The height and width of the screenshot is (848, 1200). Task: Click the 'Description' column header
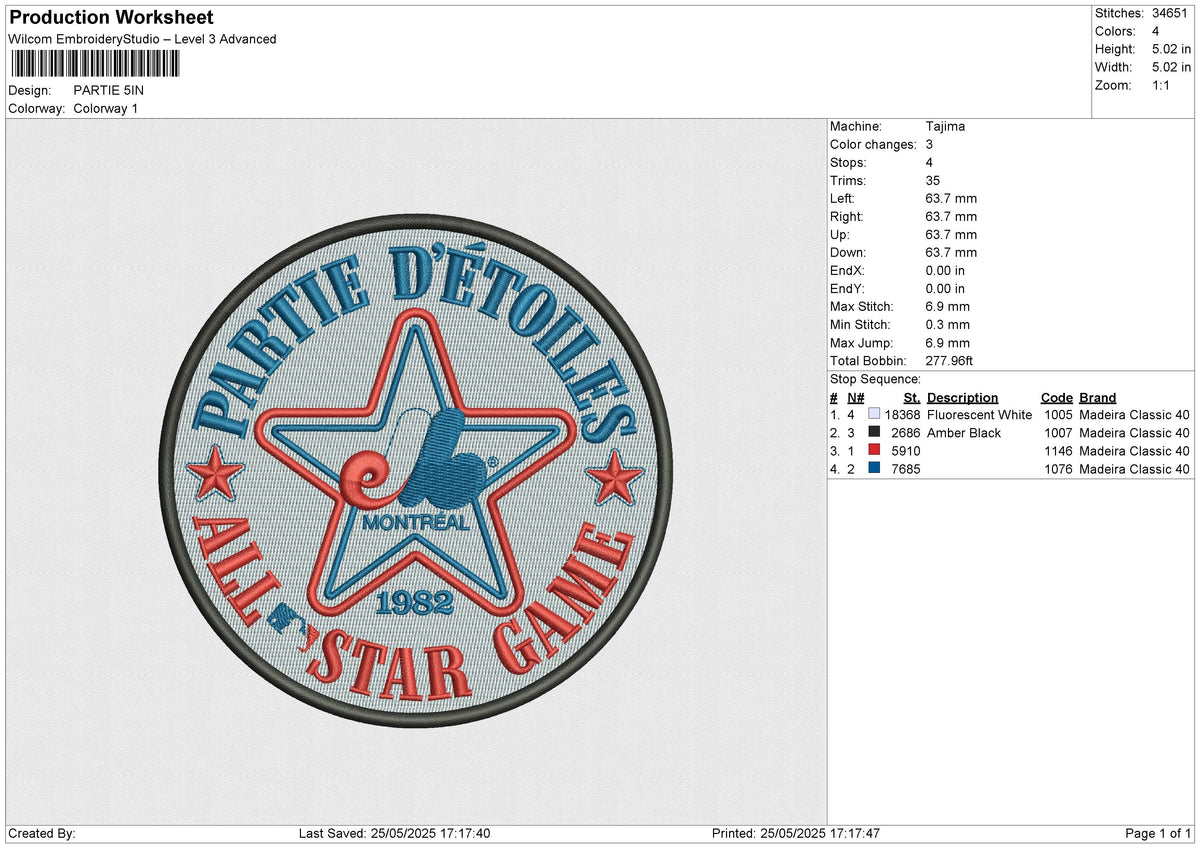(962, 398)
